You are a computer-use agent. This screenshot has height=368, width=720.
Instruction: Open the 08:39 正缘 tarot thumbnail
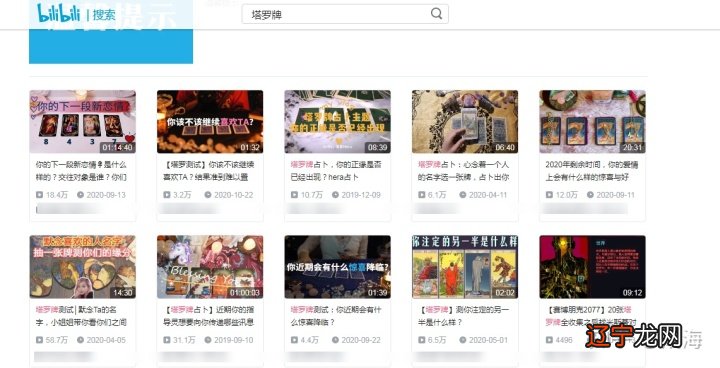pyautogui.click(x=338, y=121)
